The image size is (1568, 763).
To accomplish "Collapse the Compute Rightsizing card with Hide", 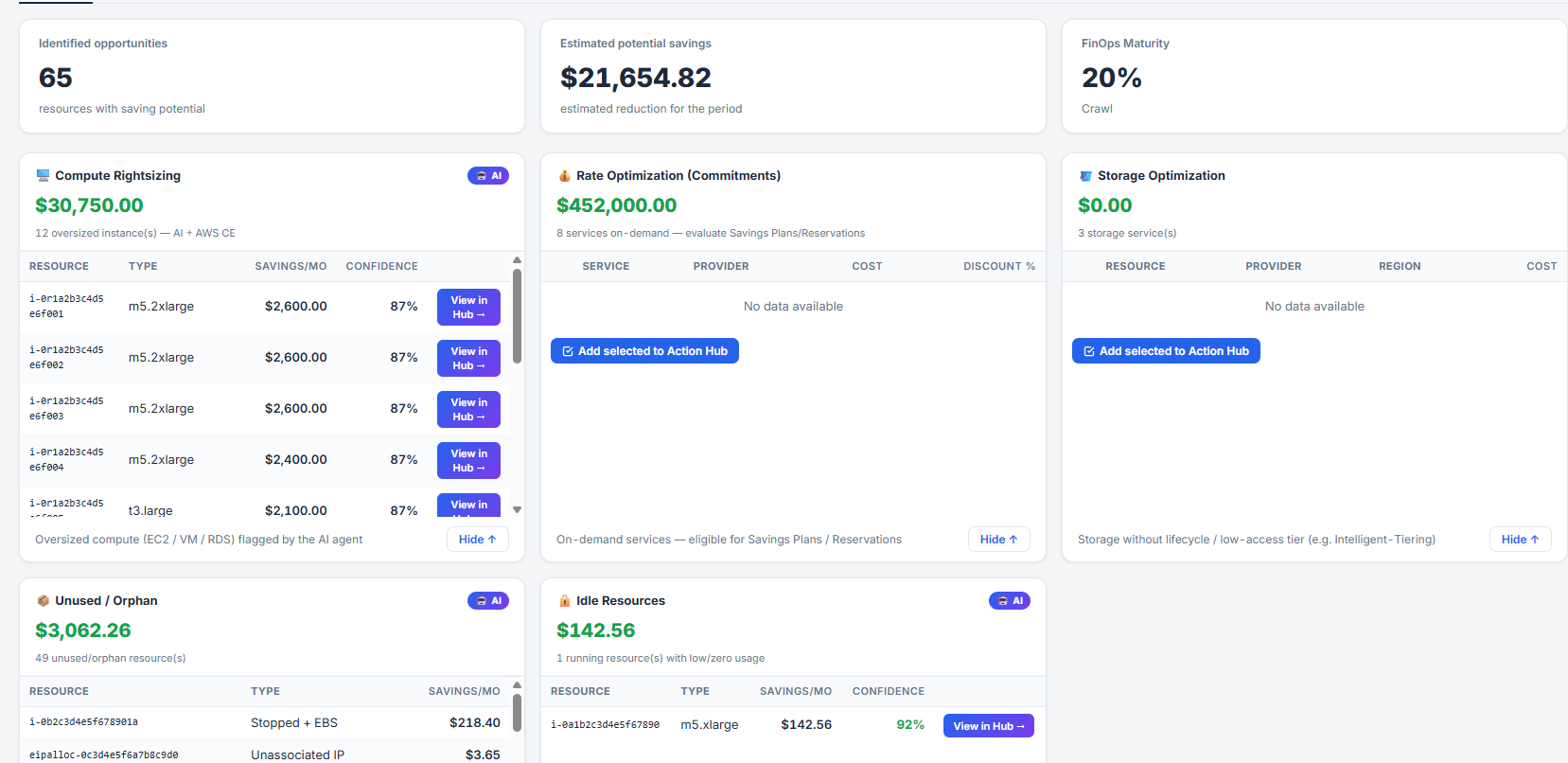I will tap(478, 540).
